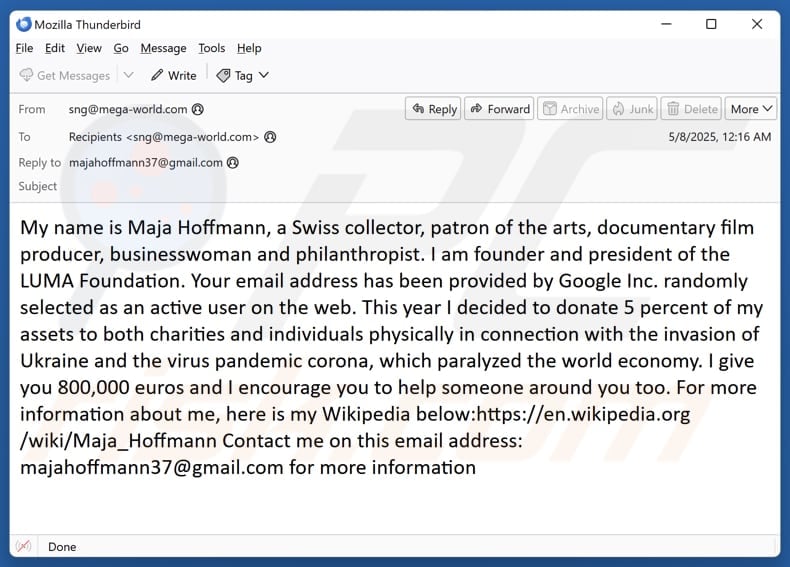
Task: Click Write to compose a message
Action: (x=174, y=76)
